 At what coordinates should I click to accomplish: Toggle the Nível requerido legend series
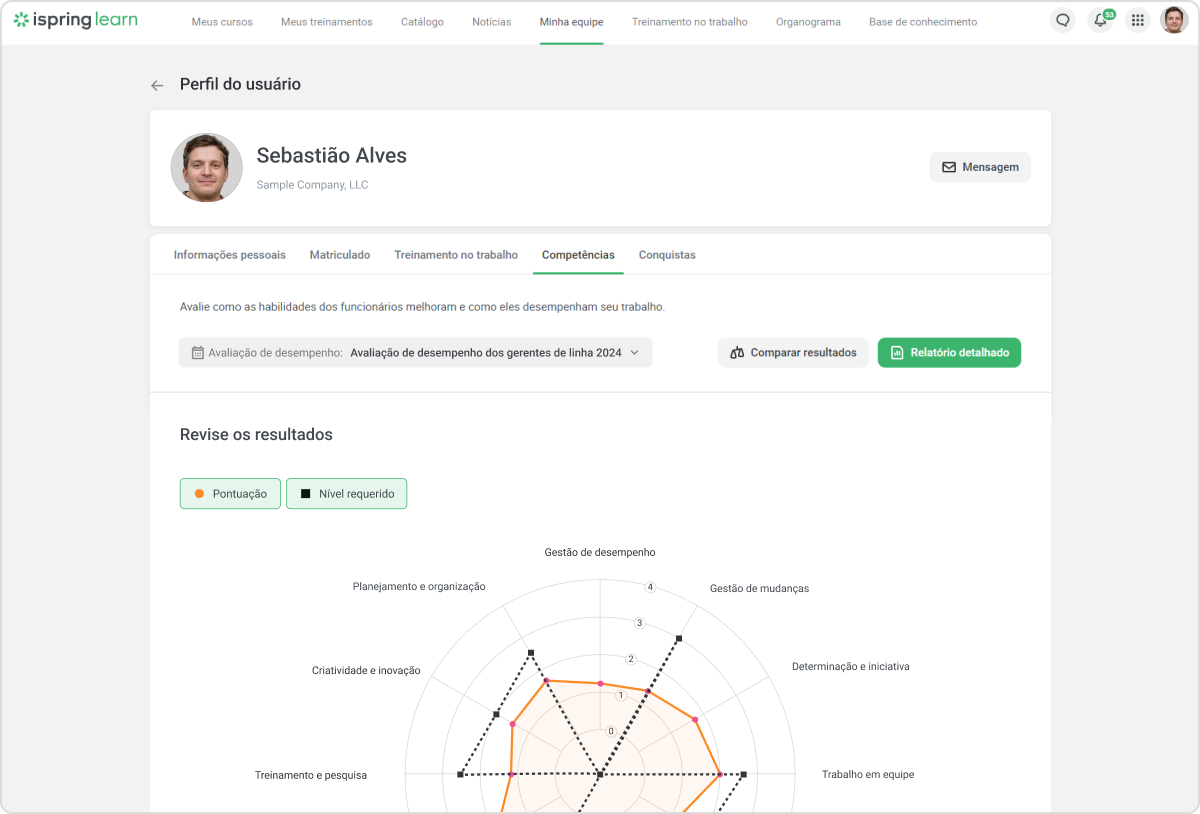pos(346,494)
